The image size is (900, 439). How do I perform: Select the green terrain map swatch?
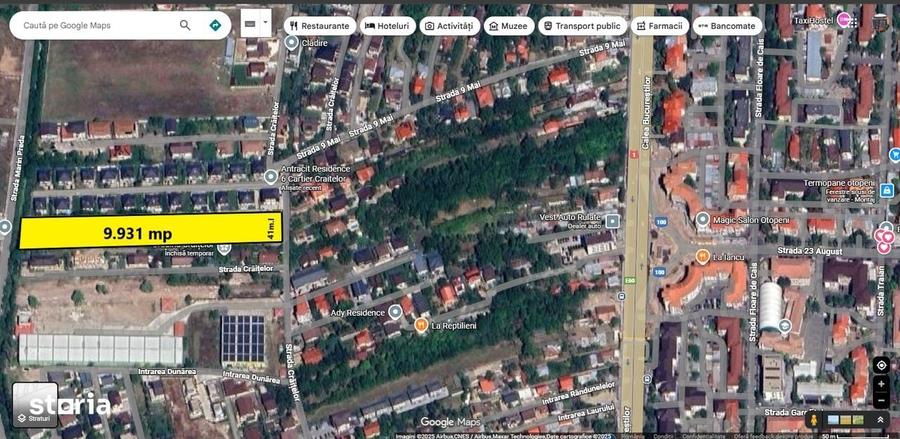(858, 420)
